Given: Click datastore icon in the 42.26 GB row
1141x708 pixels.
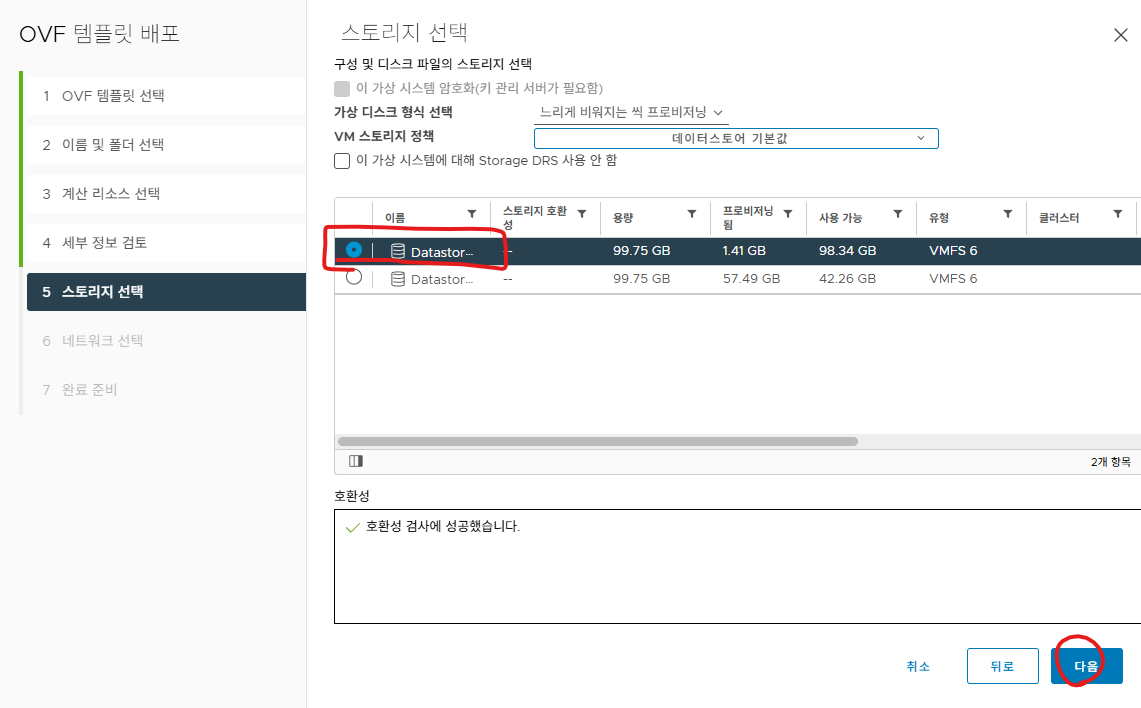Looking at the screenshot, I should tap(397, 279).
